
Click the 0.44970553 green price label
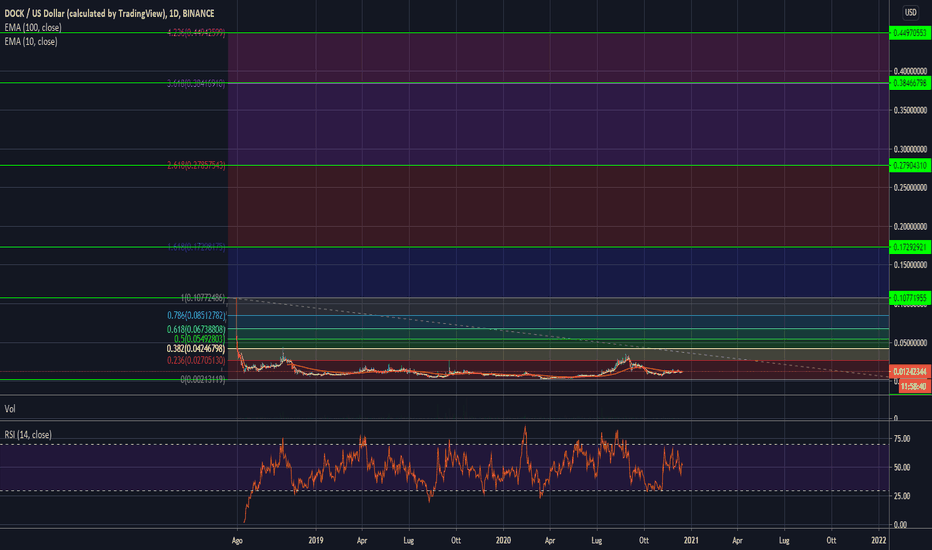(x=909, y=33)
